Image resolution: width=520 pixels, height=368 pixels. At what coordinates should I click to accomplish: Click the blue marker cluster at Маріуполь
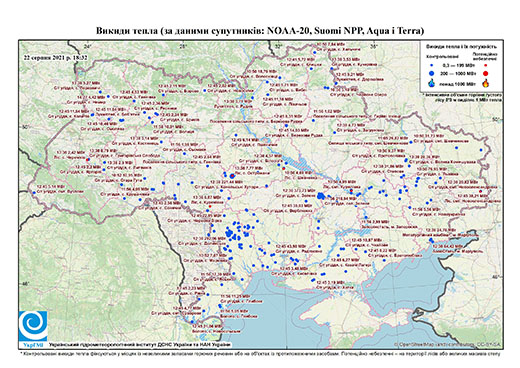431,240
